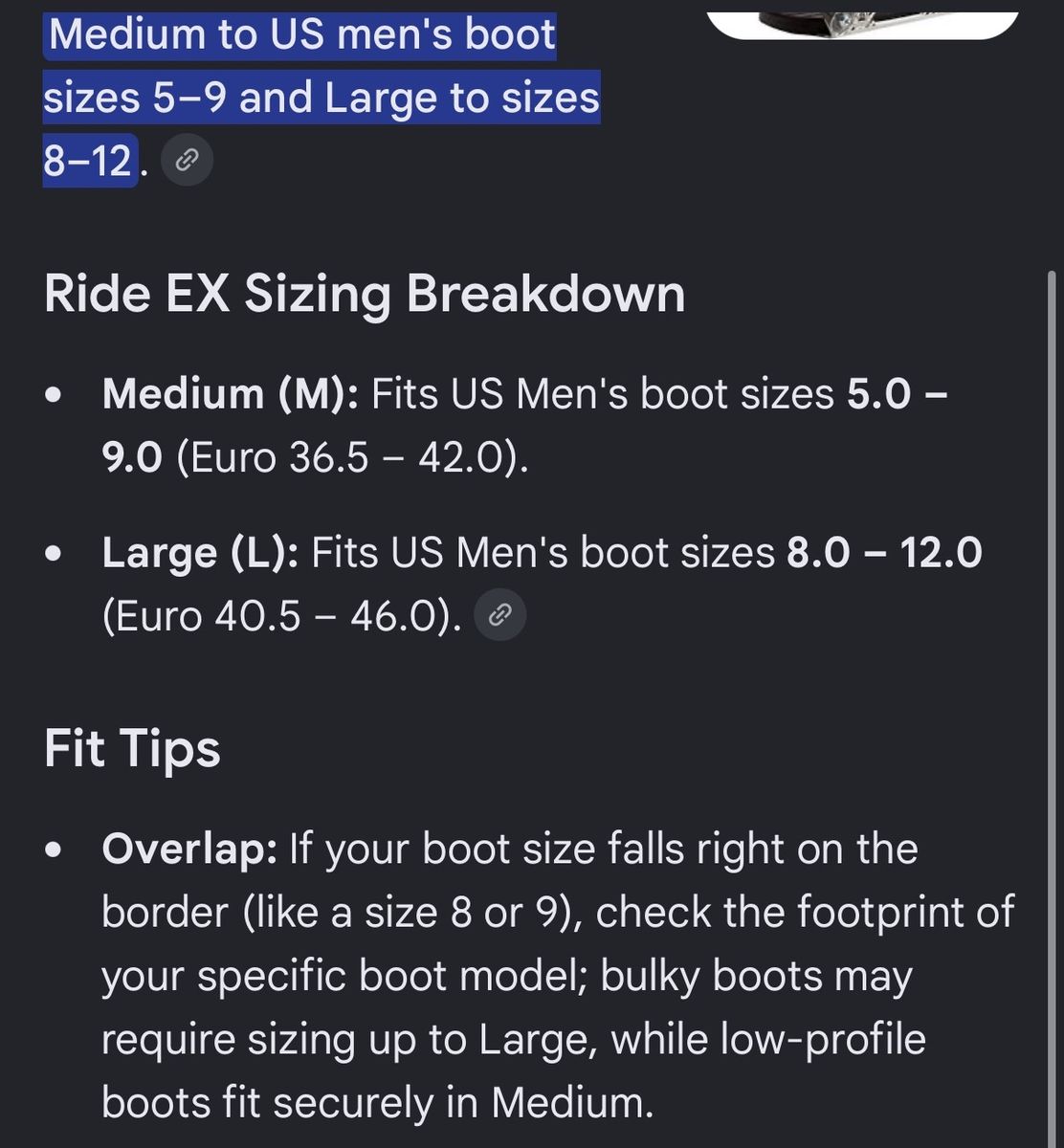Click the bullet point beside 'Medium (M)'
The image size is (1064, 1148).
[55, 395]
